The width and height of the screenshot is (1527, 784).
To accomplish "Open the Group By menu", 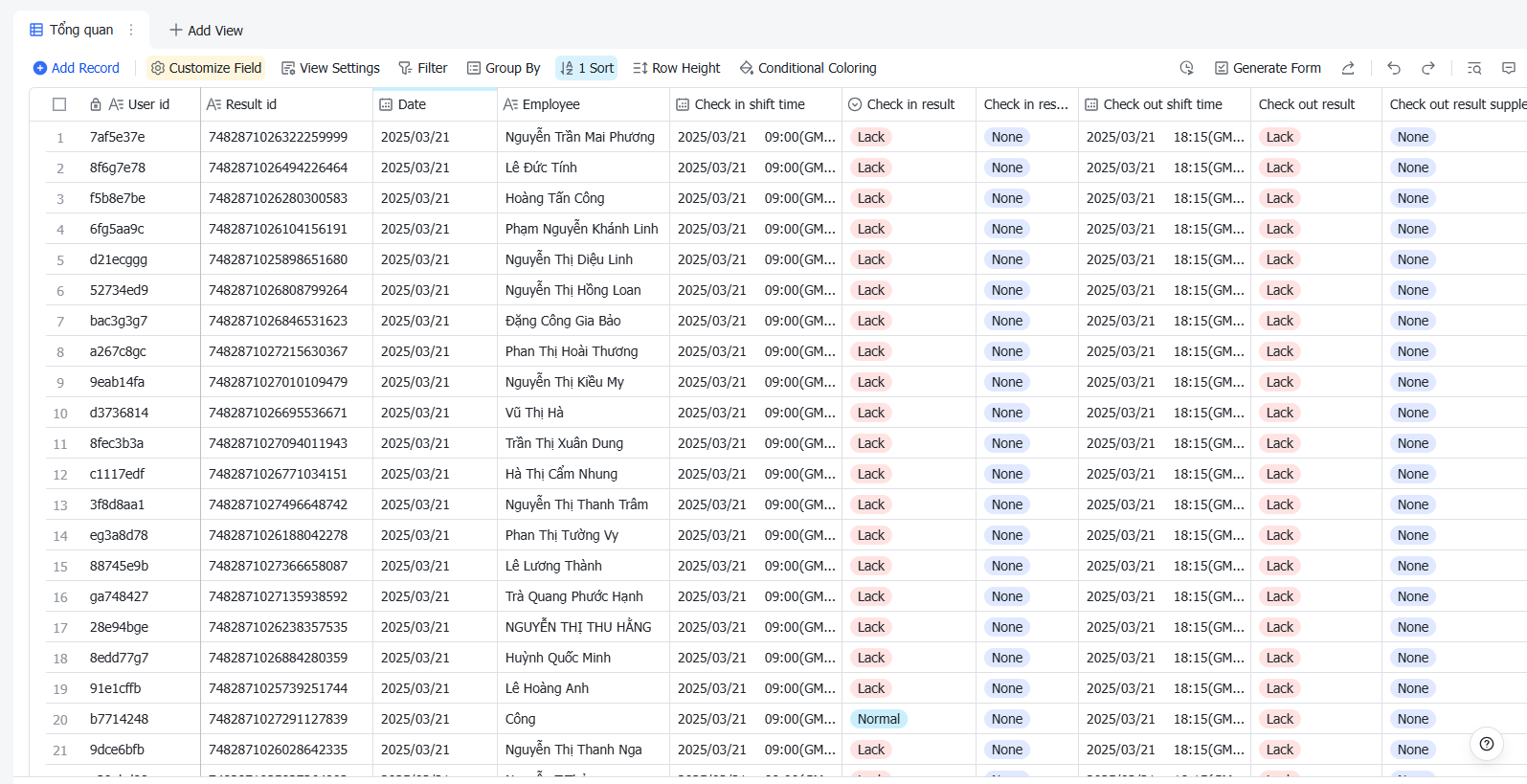I will click(x=504, y=68).
